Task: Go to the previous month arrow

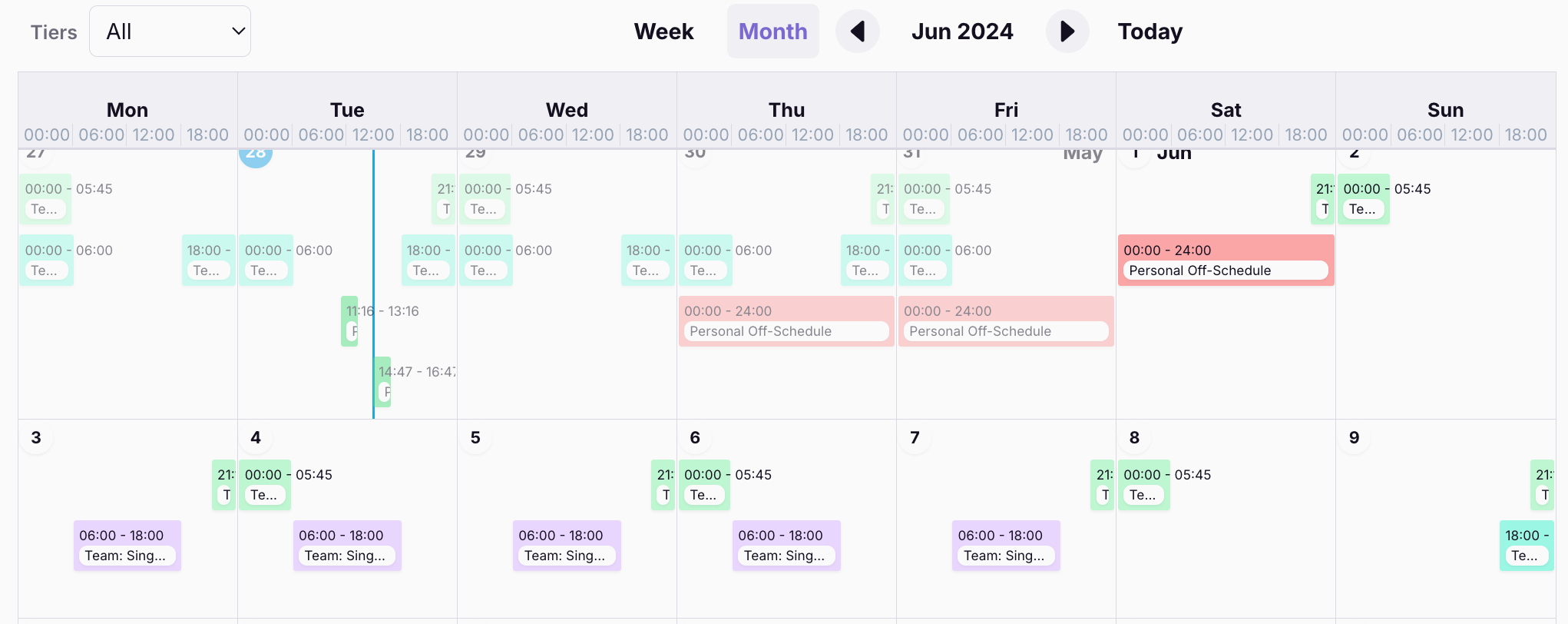Action: coord(857,32)
